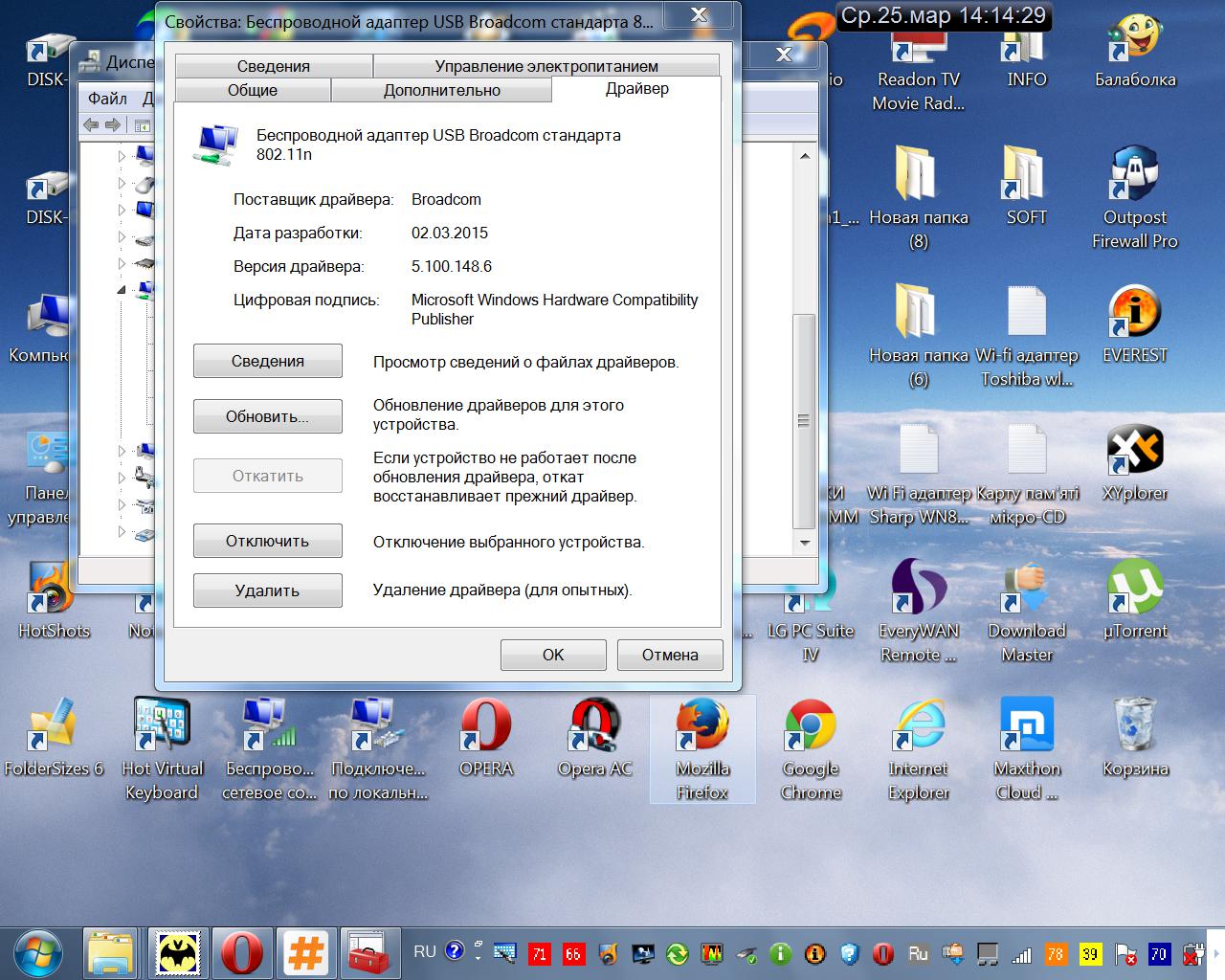Screen dimensions: 1225x980
Task: Switch to the Дополнительно tab
Action: pyautogui.click(x=441, y=90)
